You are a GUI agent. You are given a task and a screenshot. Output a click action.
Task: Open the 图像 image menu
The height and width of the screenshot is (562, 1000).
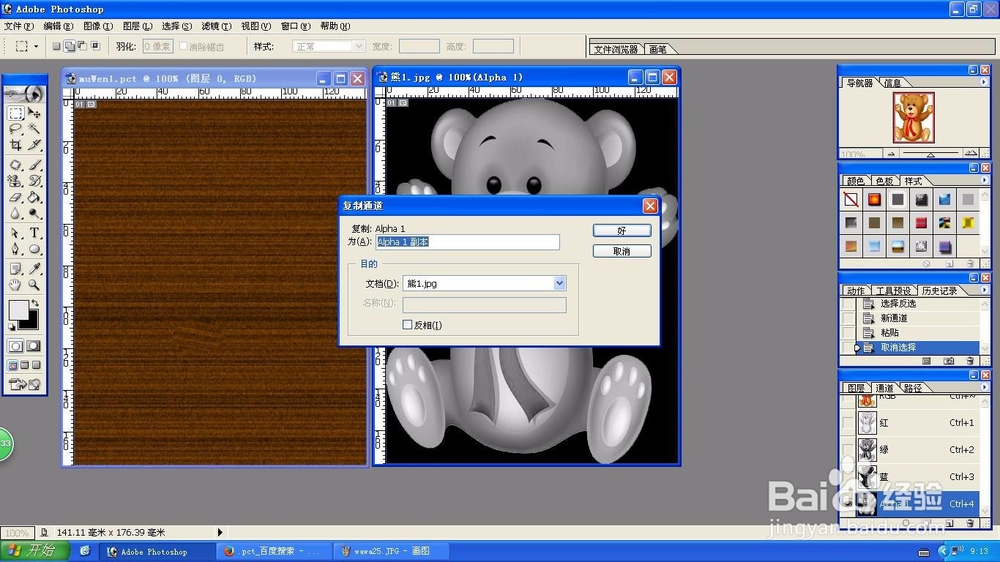[x=98, y=26]
